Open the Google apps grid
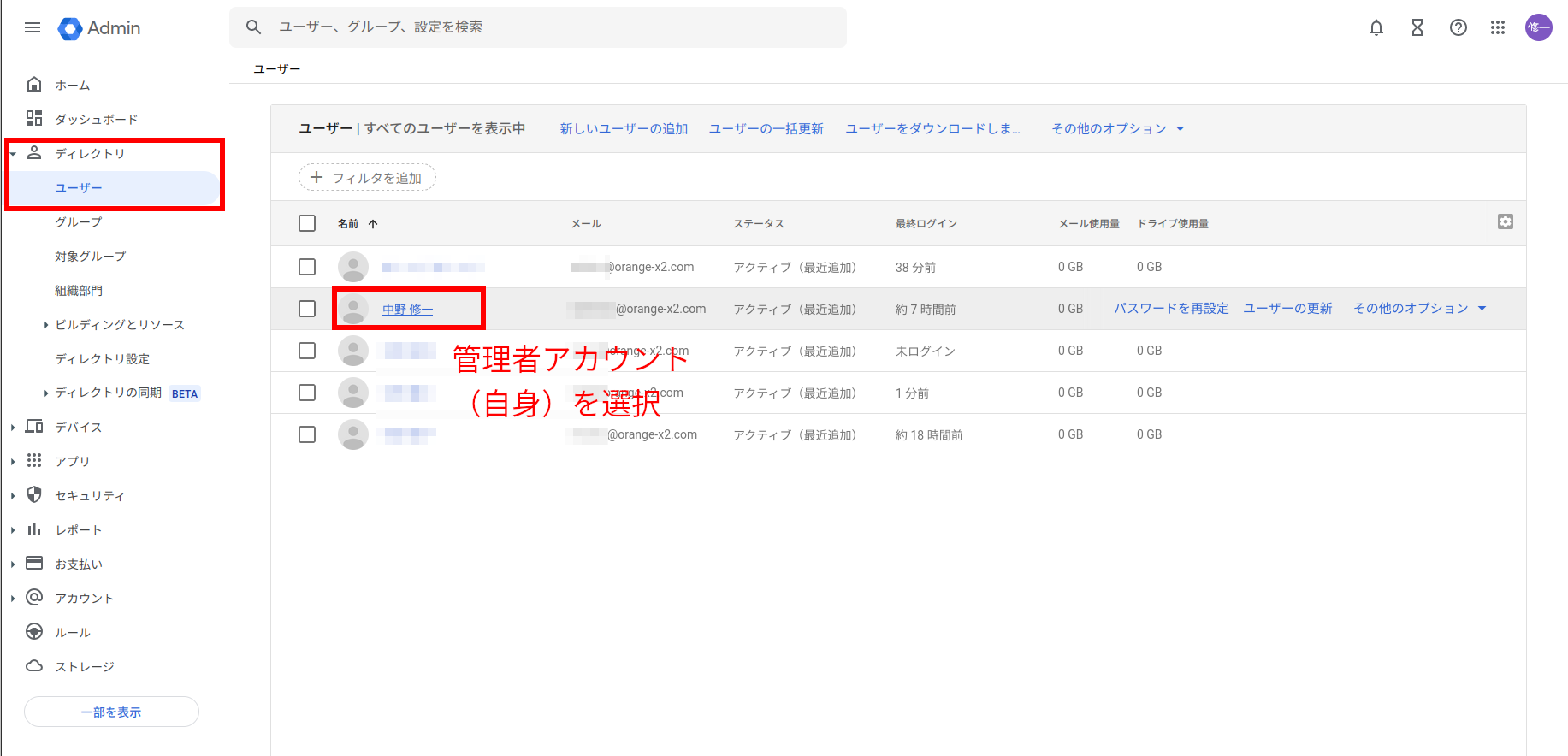Image resolution: width=1568 pixels, height=756 pixels. [1497, 27]
